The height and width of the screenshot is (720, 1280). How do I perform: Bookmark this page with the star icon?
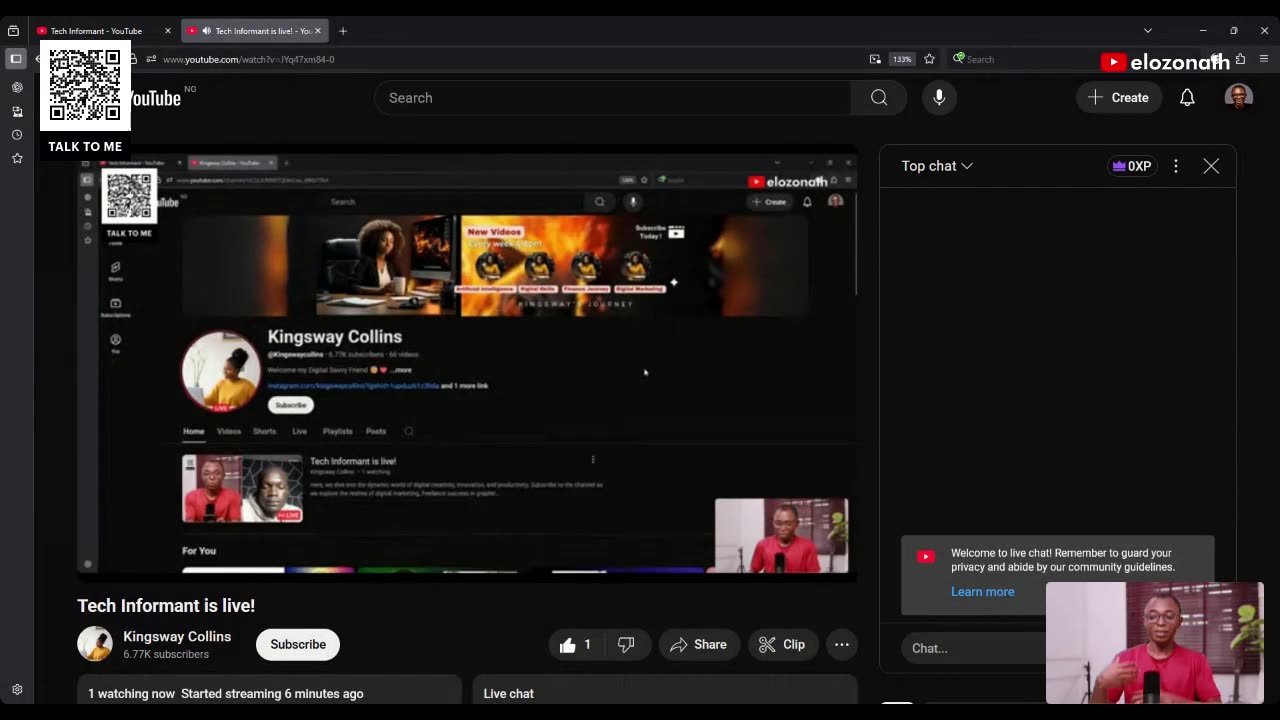tap(929, 59)
